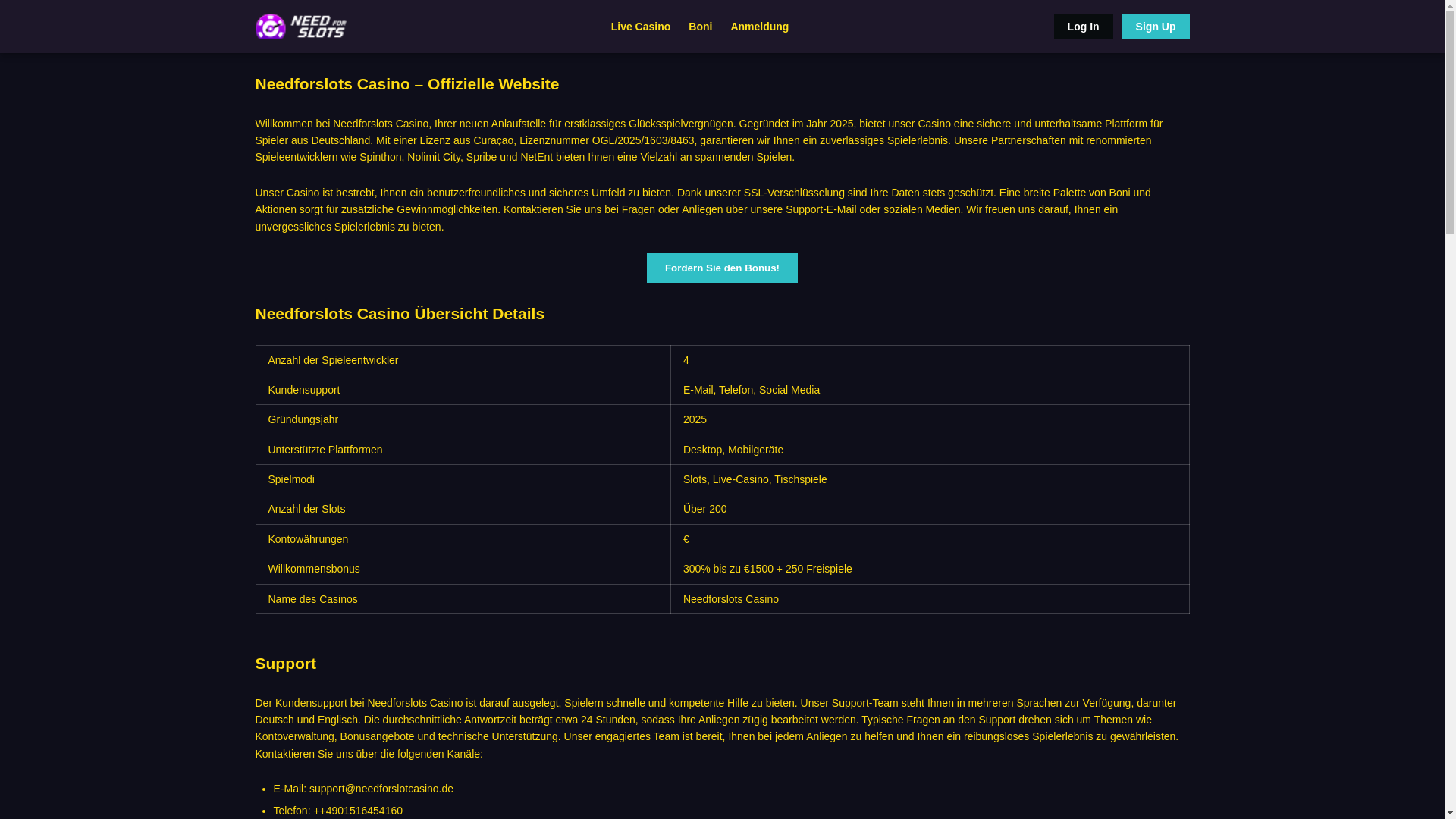This screenshot has height=819, width=1456.
Task: Click the Kundensupport table cell
Action: 463,390
